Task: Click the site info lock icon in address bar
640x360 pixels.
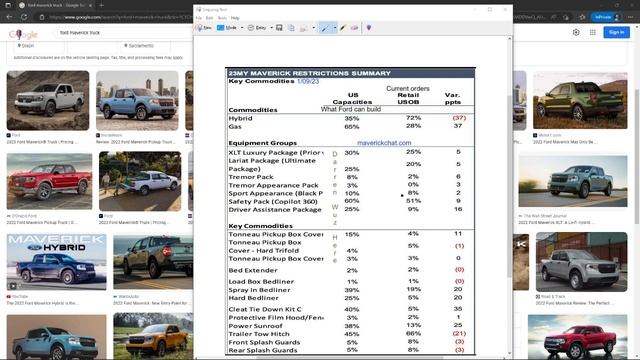Action: 42,17
